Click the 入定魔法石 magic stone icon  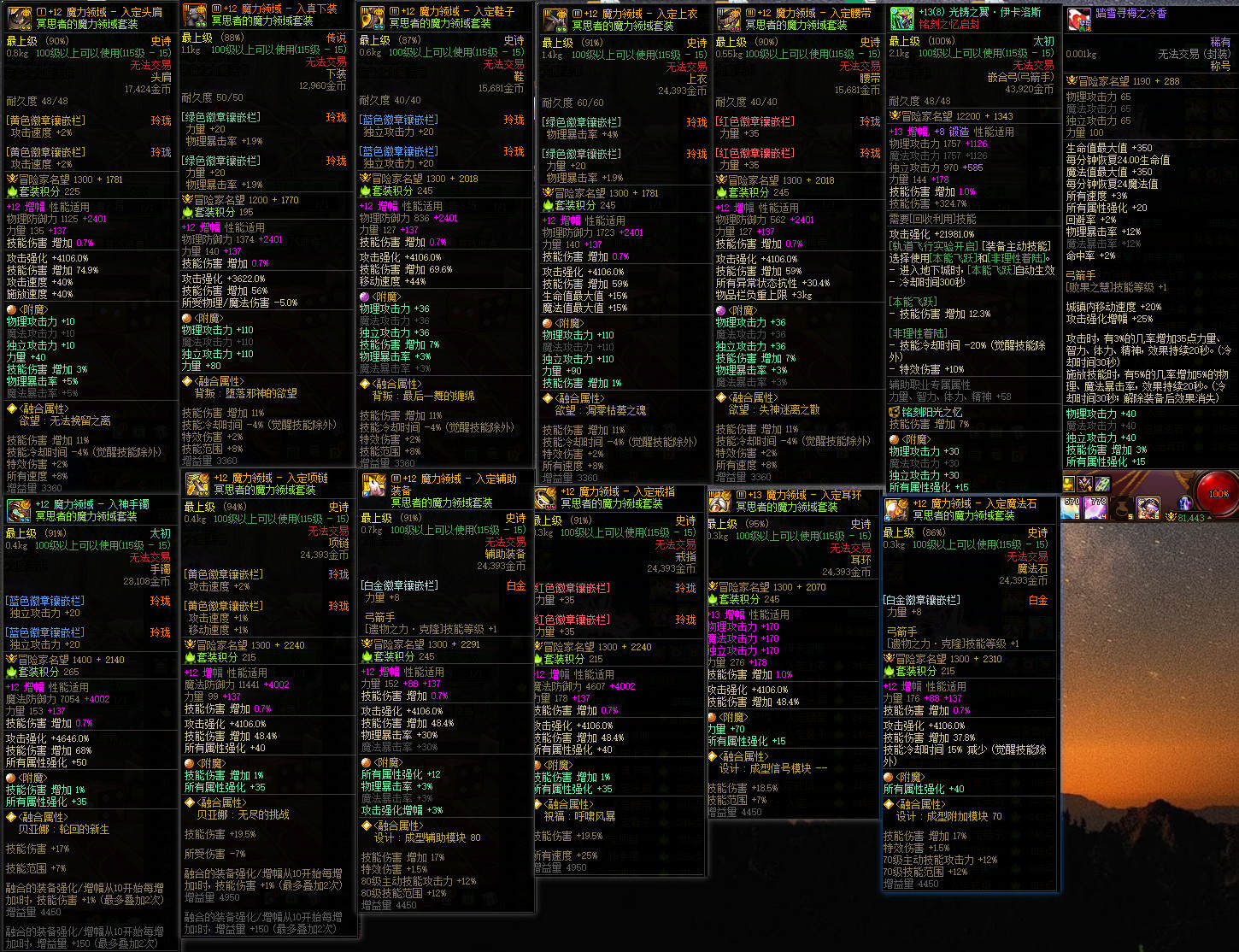[896, 509]
